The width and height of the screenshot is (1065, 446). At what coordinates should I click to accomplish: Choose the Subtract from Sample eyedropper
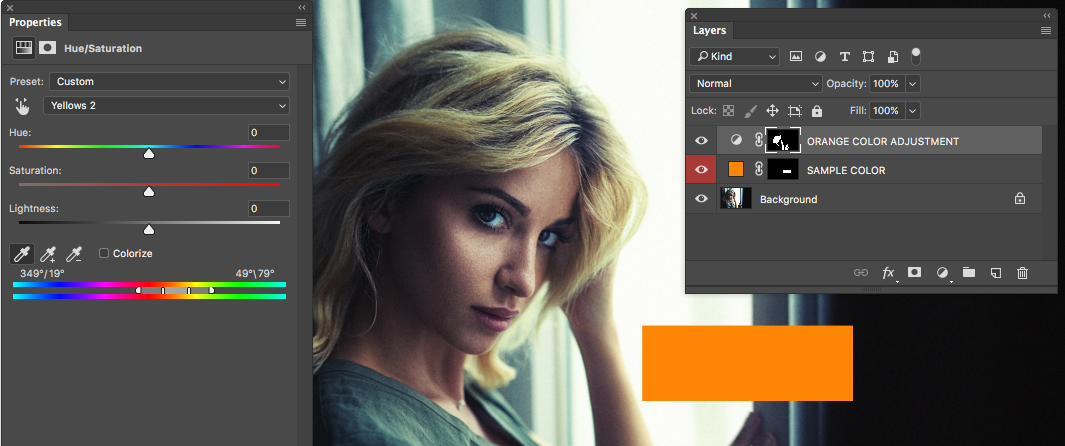click(x=73, y=254)
